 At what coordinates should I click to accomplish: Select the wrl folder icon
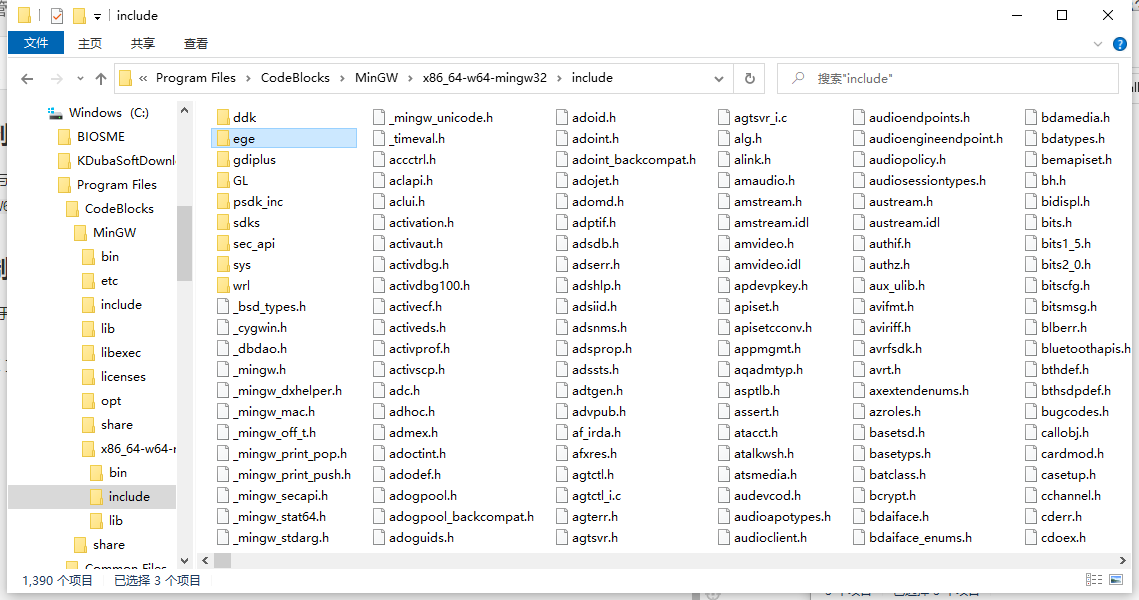[223, 286]
